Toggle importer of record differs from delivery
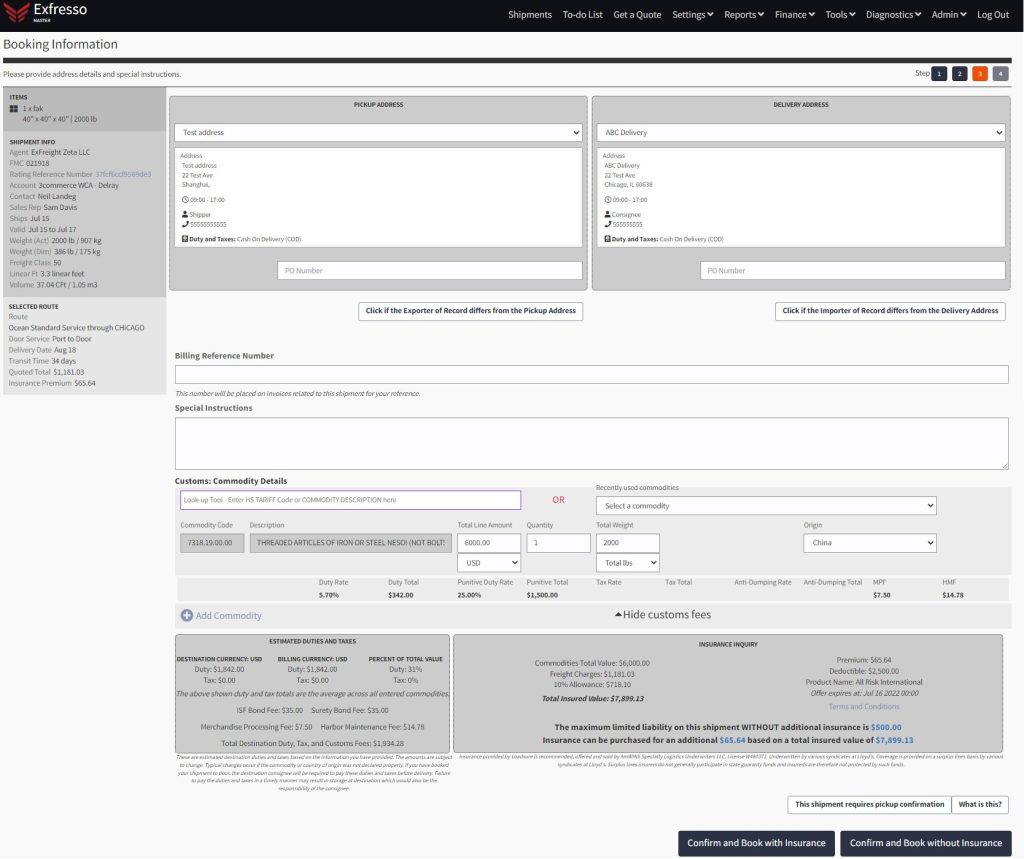 click(890, 311)
